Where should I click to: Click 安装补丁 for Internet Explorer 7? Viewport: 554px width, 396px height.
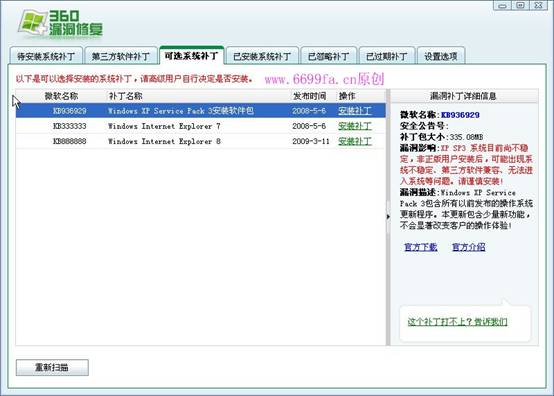point(355,126)
